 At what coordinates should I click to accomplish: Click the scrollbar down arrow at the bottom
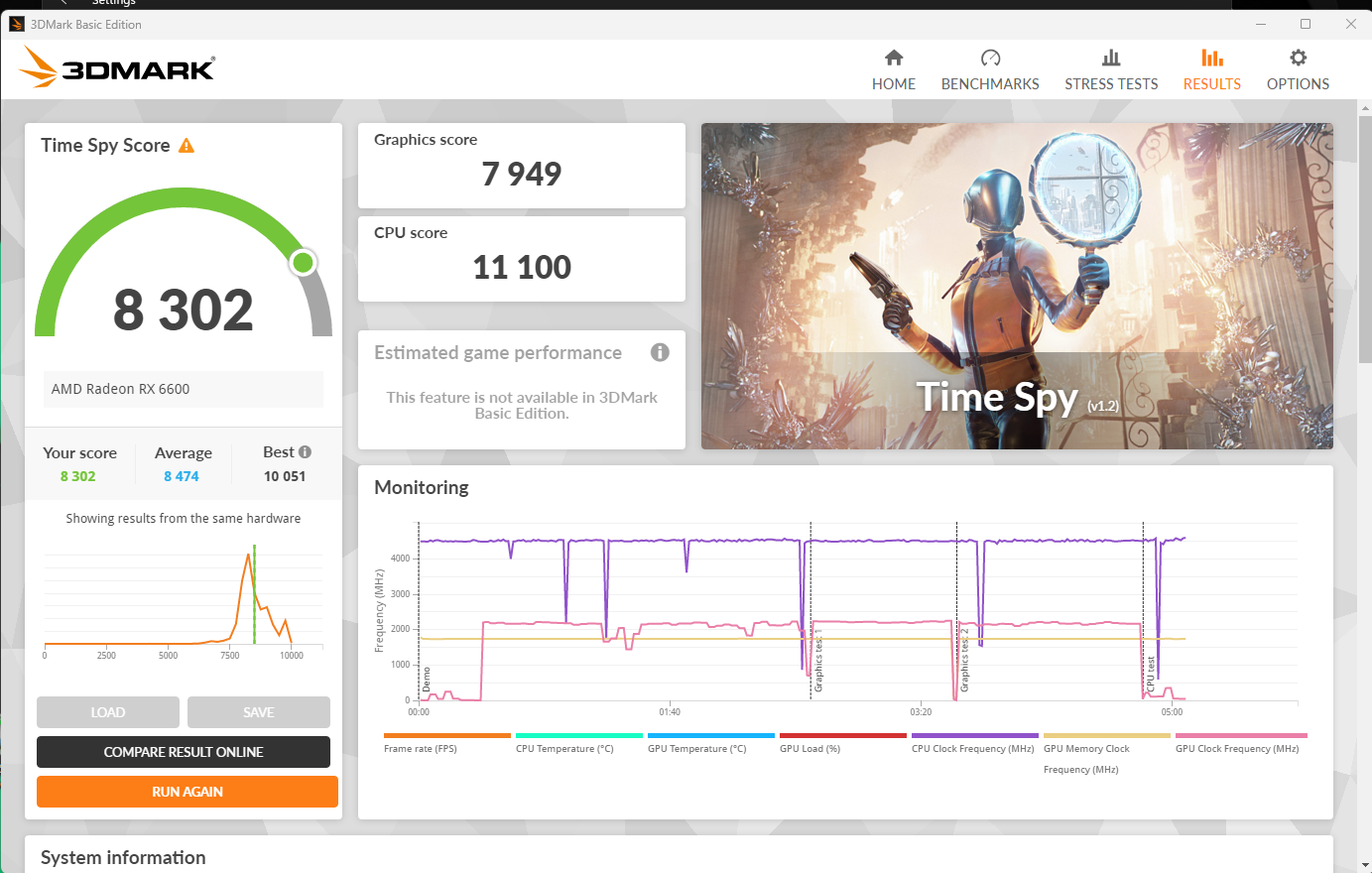pos(1365,865)
